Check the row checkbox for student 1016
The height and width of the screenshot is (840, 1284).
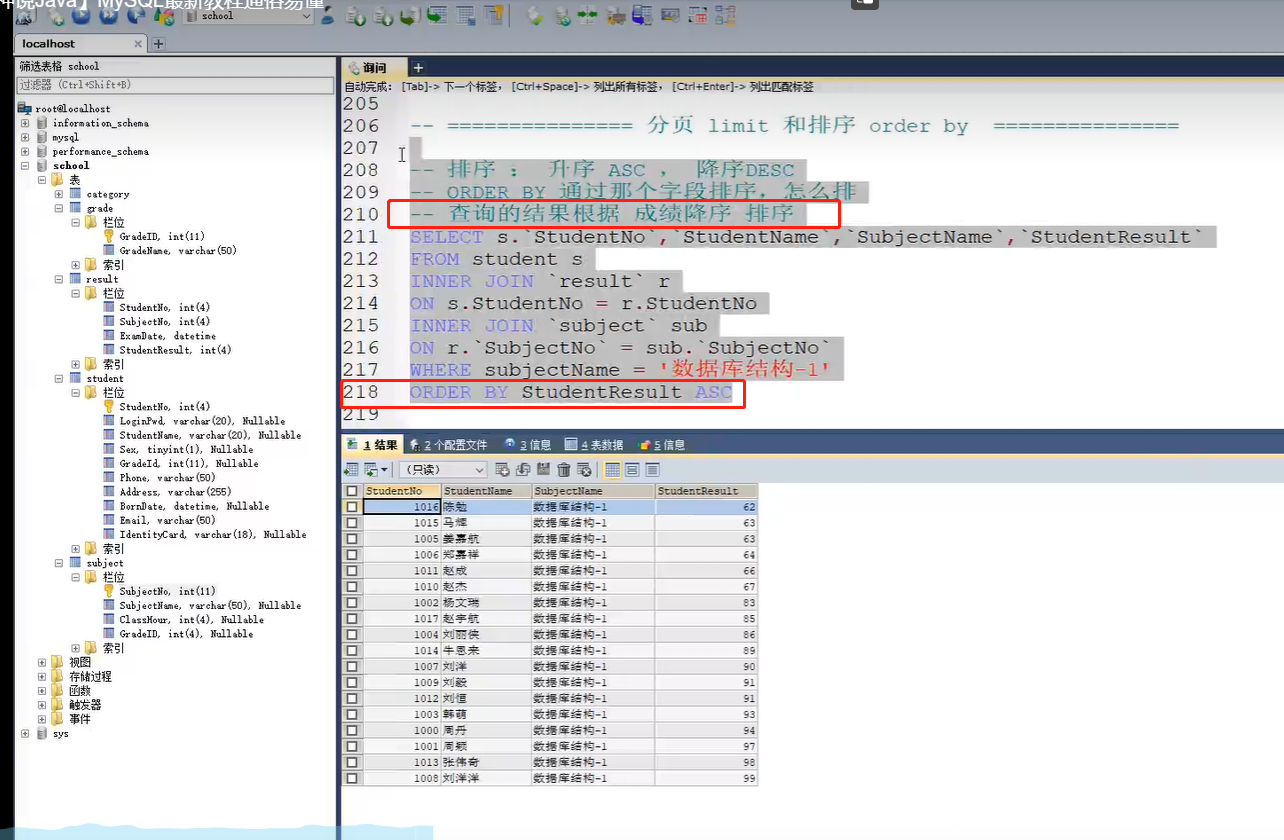351,507
